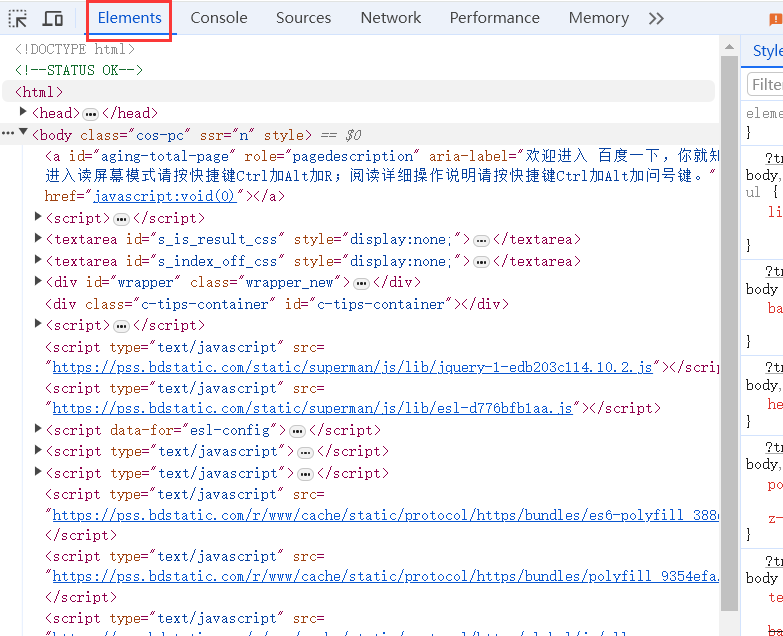
Task: Expand script data-for esl-config node
Action: (x=37, y=428)
